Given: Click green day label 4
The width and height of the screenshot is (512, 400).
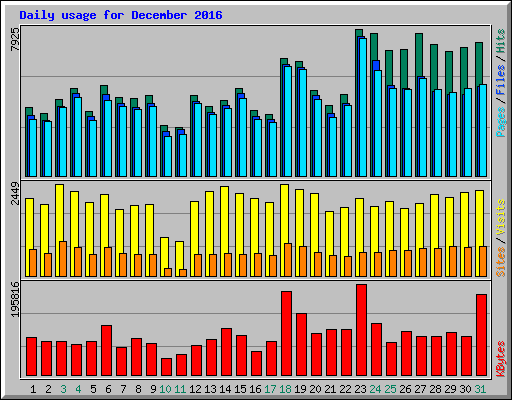Looking at the screenshot, I should click(78, 389).
